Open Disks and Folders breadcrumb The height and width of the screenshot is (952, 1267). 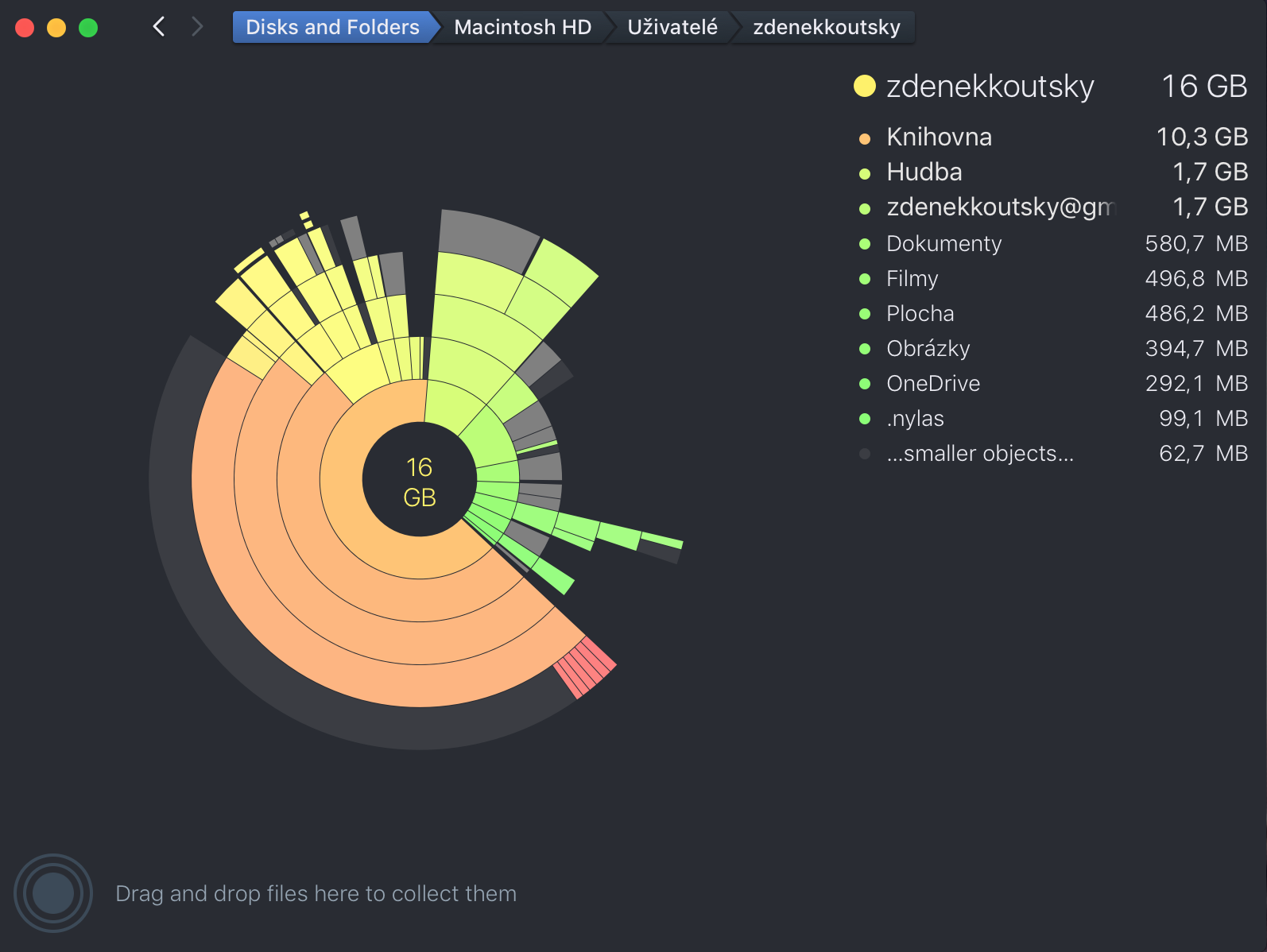pos(332,27)
